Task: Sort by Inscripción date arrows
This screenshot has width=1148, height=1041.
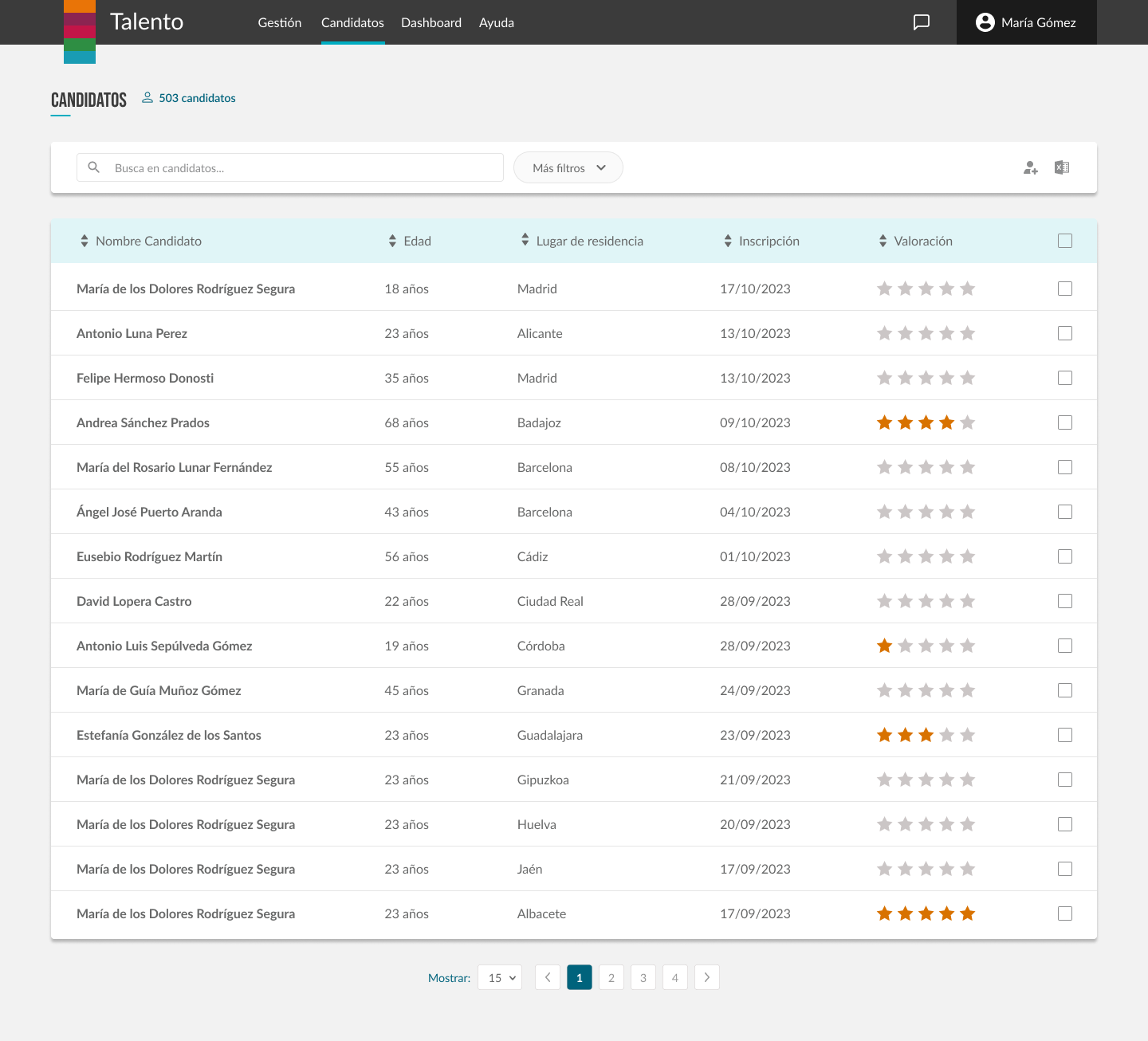Action: tap(728, 241)
